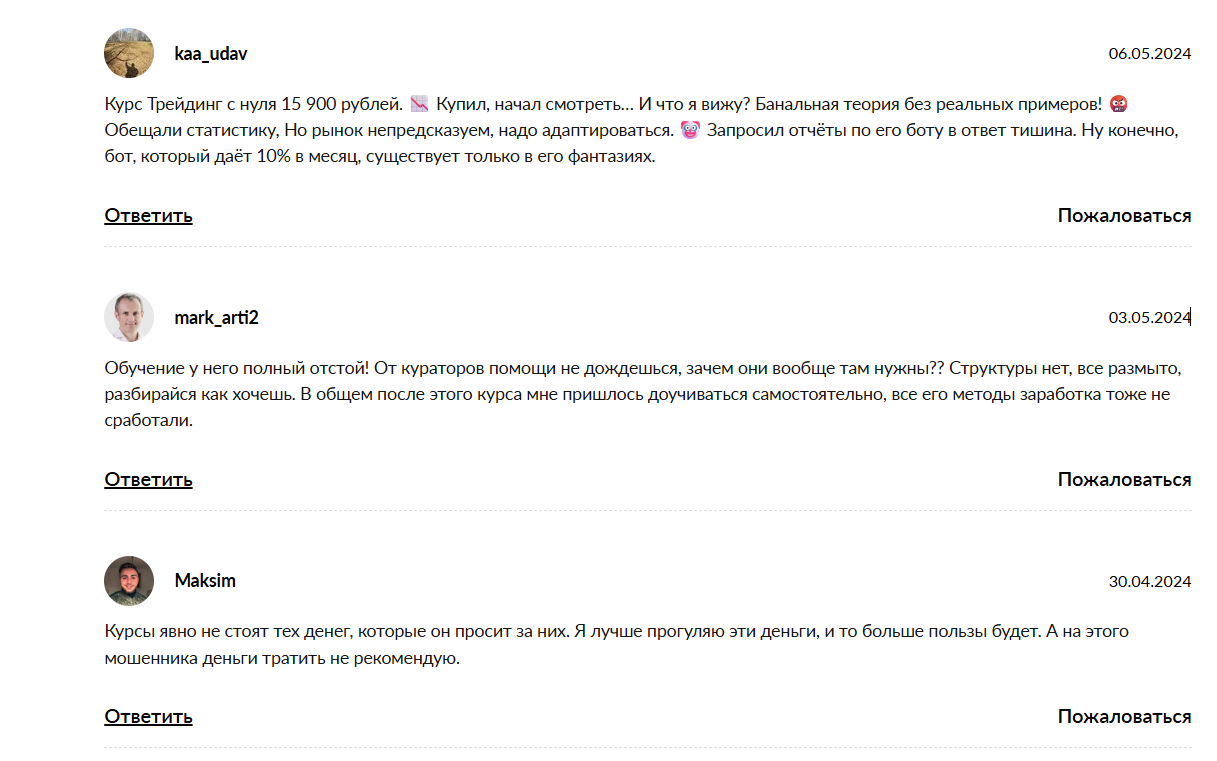Click the clown emoji in kaa_udav's comment
1217x761 pixels.
(689, 130)
